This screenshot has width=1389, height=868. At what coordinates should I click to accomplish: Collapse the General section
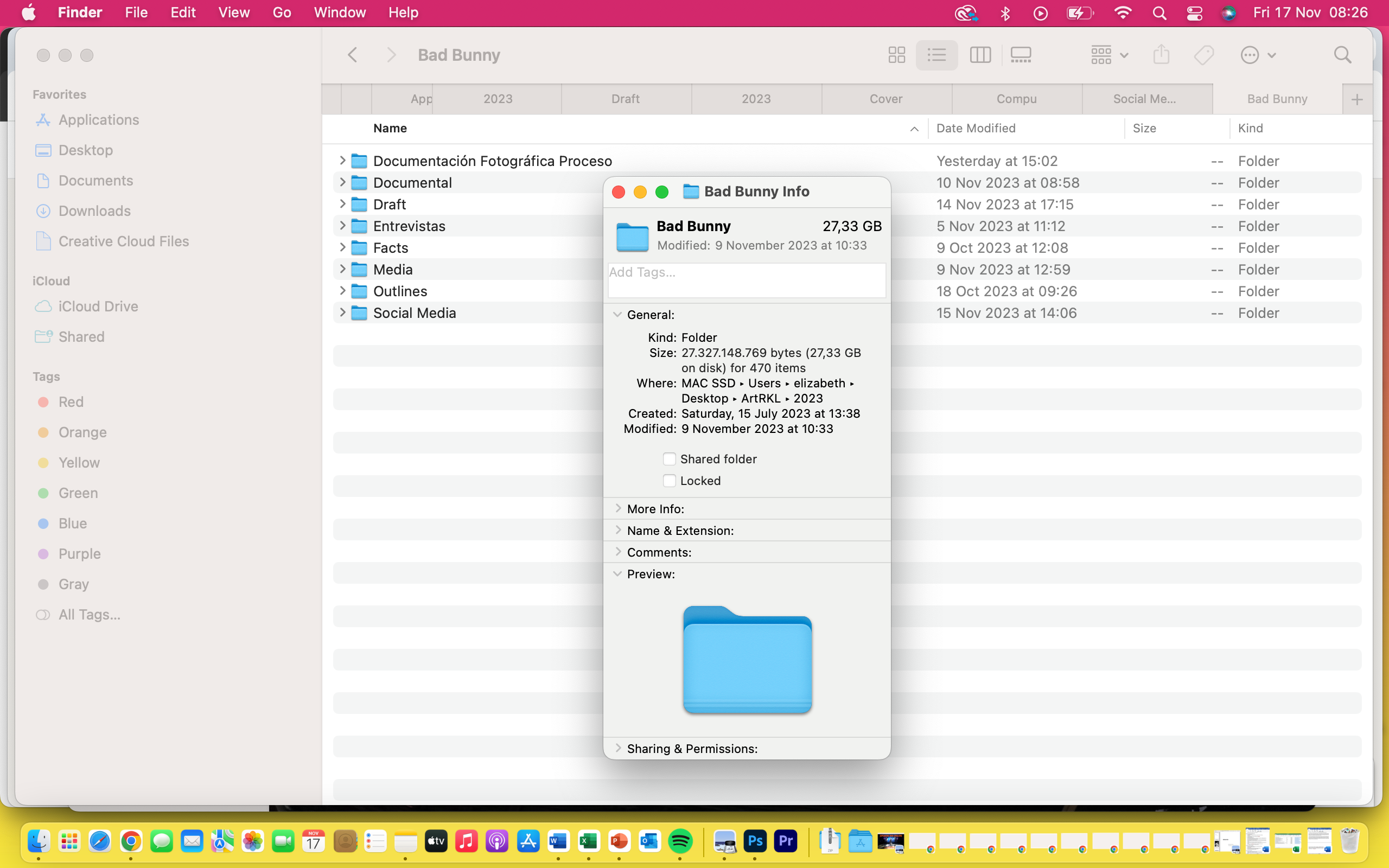617,315
